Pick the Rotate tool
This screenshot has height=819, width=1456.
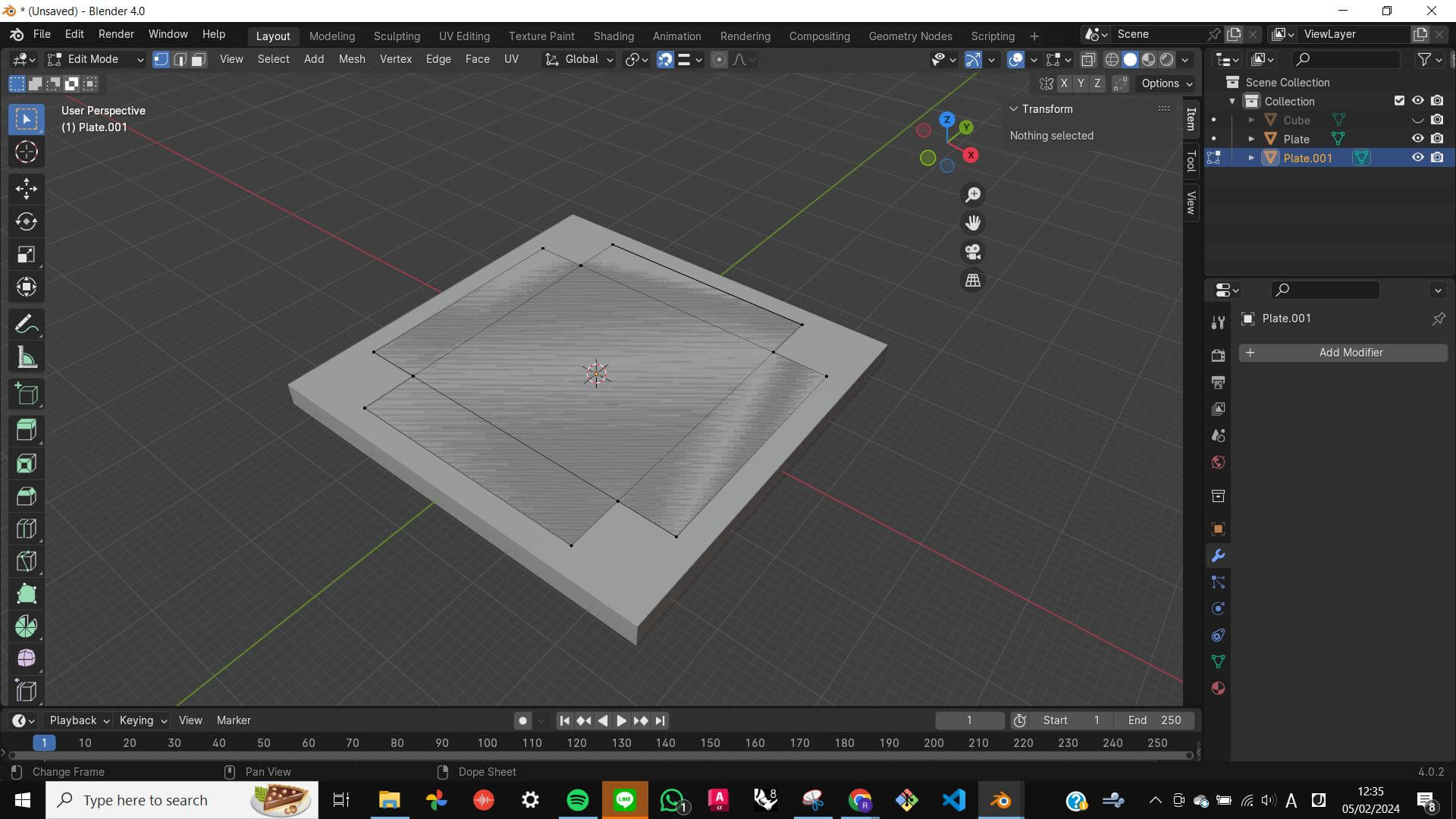pyautogui.click(x=27, y=221)
